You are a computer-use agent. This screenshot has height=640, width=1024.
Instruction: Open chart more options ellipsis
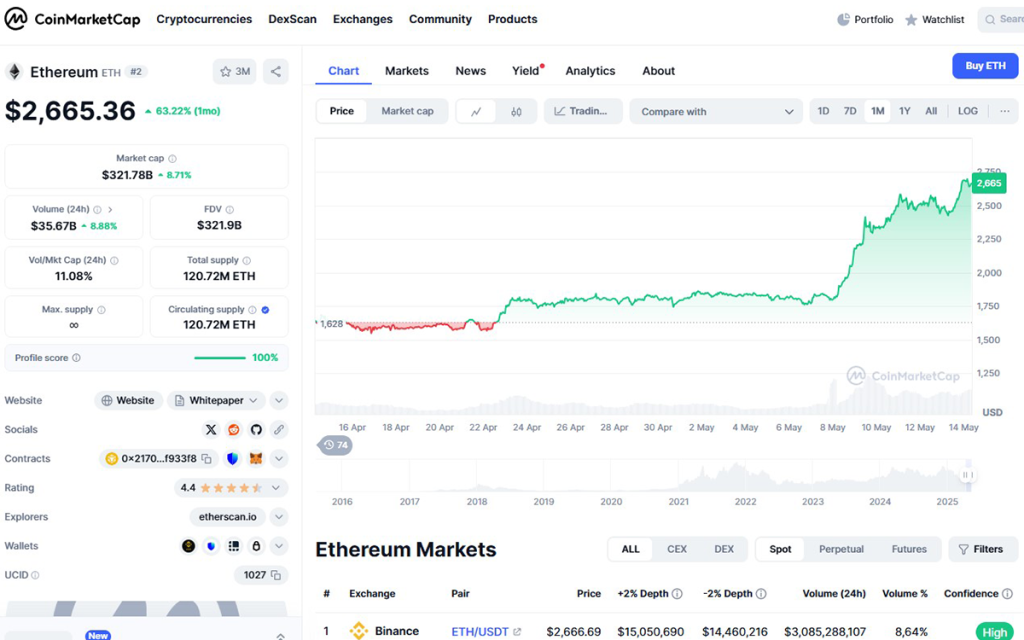click(x=1004, y=111)
